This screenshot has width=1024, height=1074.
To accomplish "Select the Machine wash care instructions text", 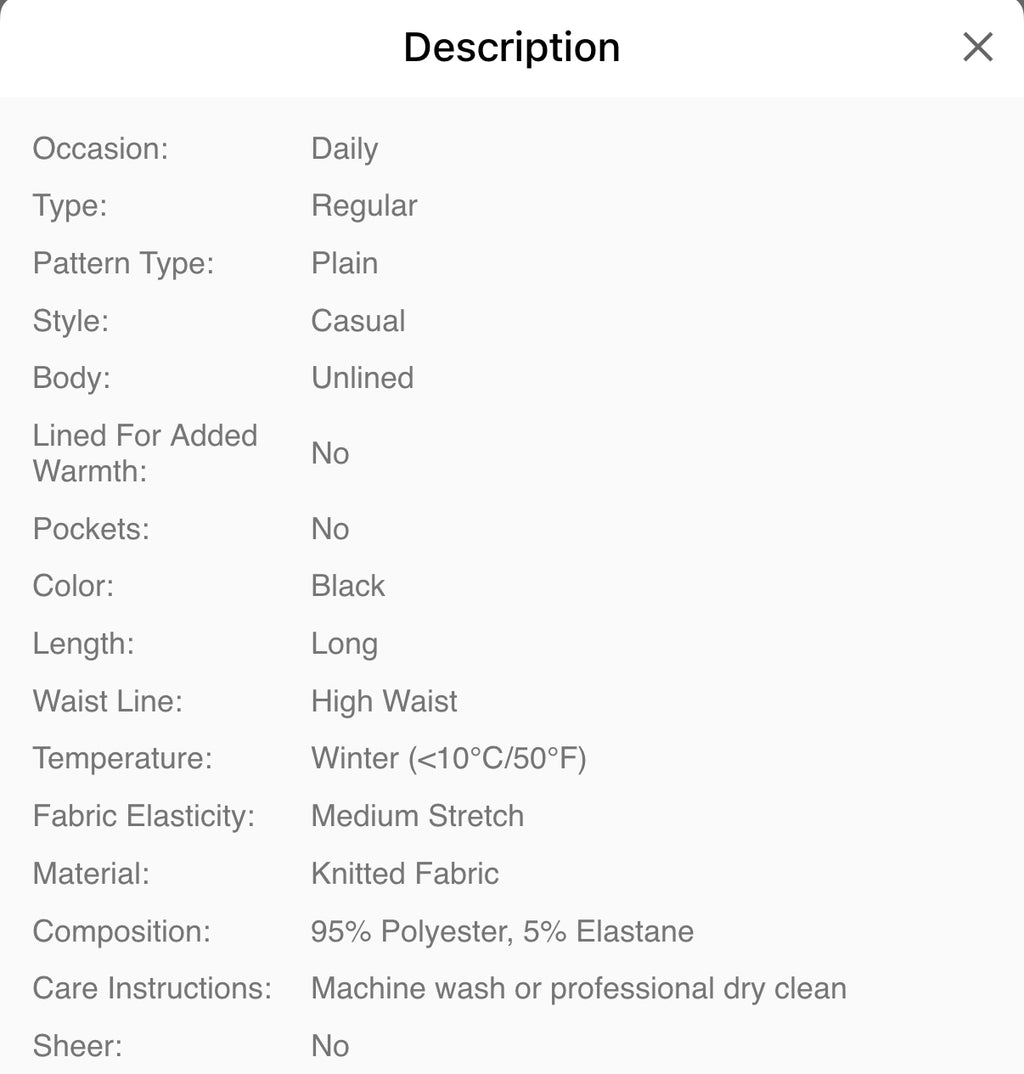I will pos(578,988).
